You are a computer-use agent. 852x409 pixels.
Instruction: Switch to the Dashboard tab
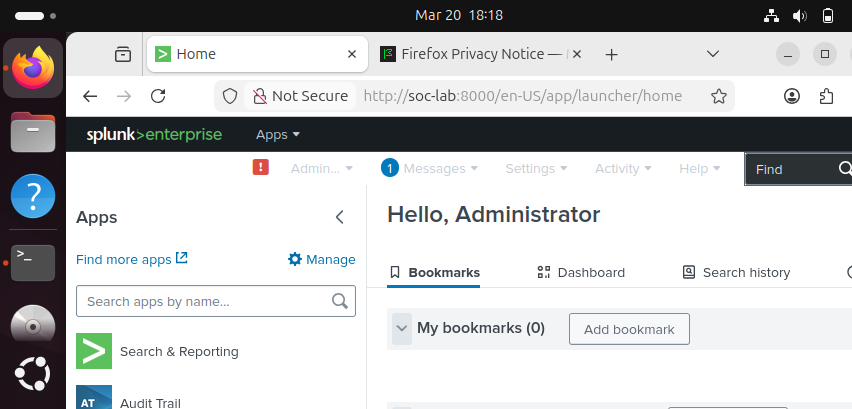tap(581, 272)
